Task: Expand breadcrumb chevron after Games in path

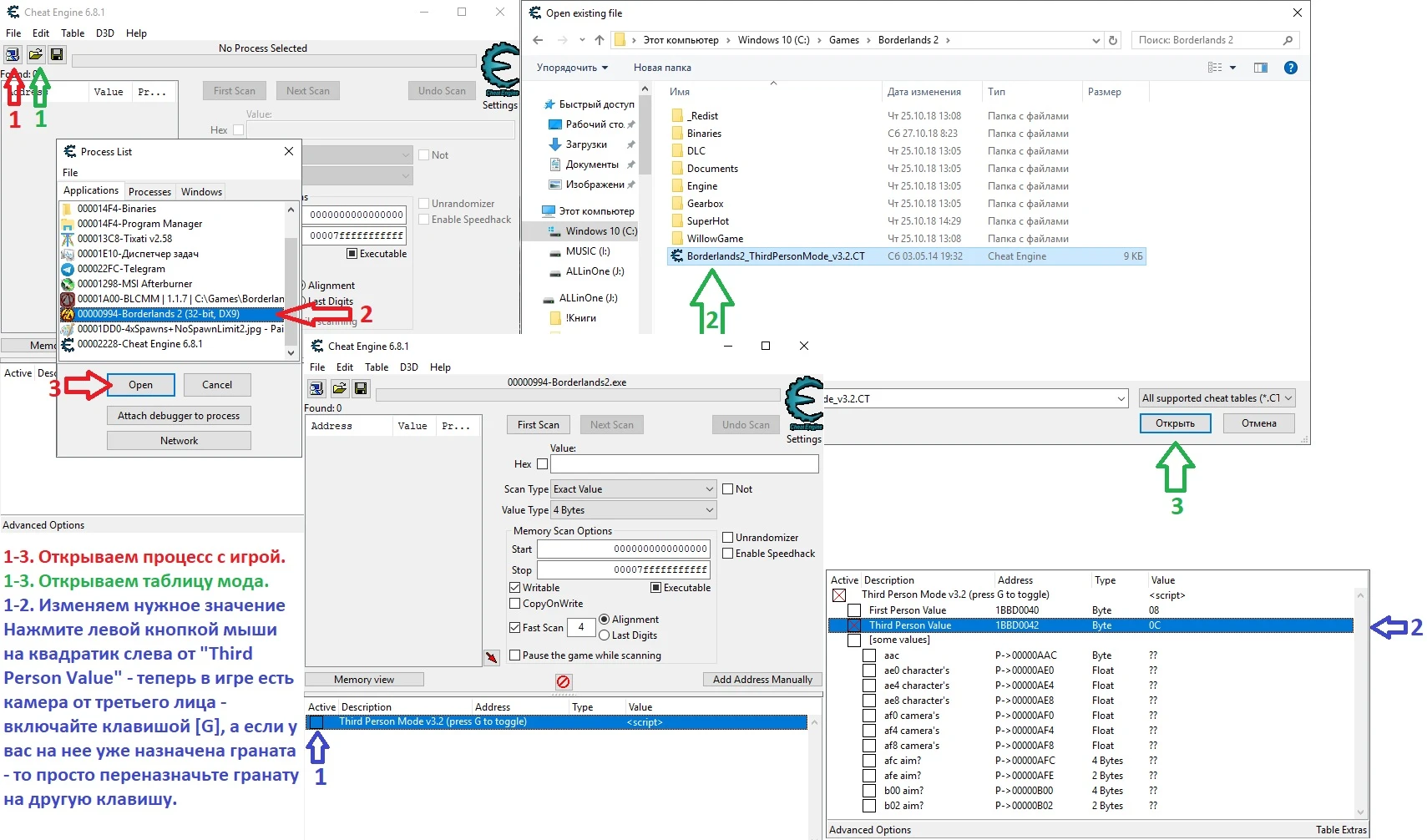Action: coord(868,40)
